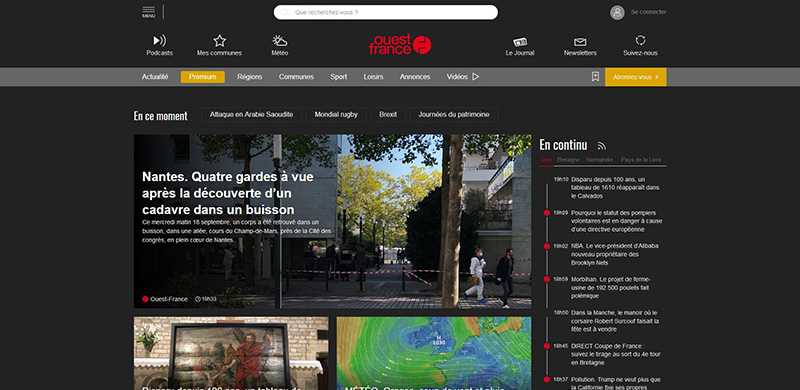The width and height of the screenshot is (800, 390).
Task: Open the Annonces menu item
Action: (x=415, y=77)
